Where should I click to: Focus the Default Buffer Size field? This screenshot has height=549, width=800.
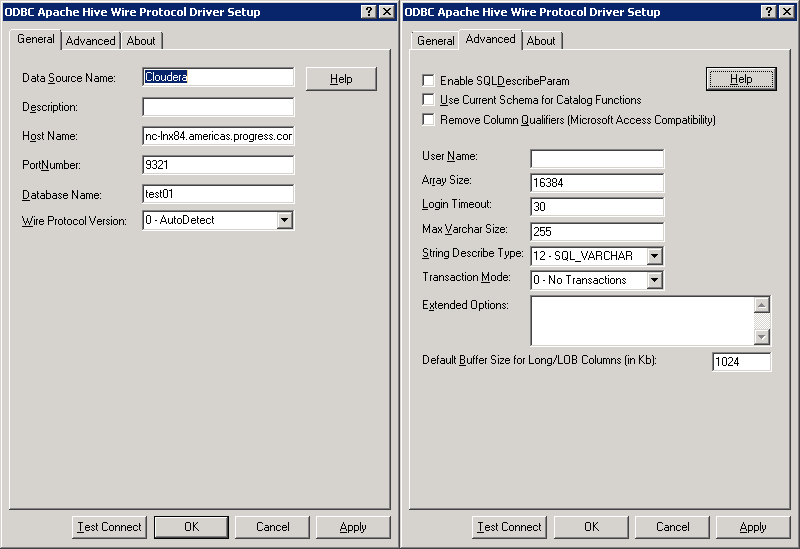point(741,362)
